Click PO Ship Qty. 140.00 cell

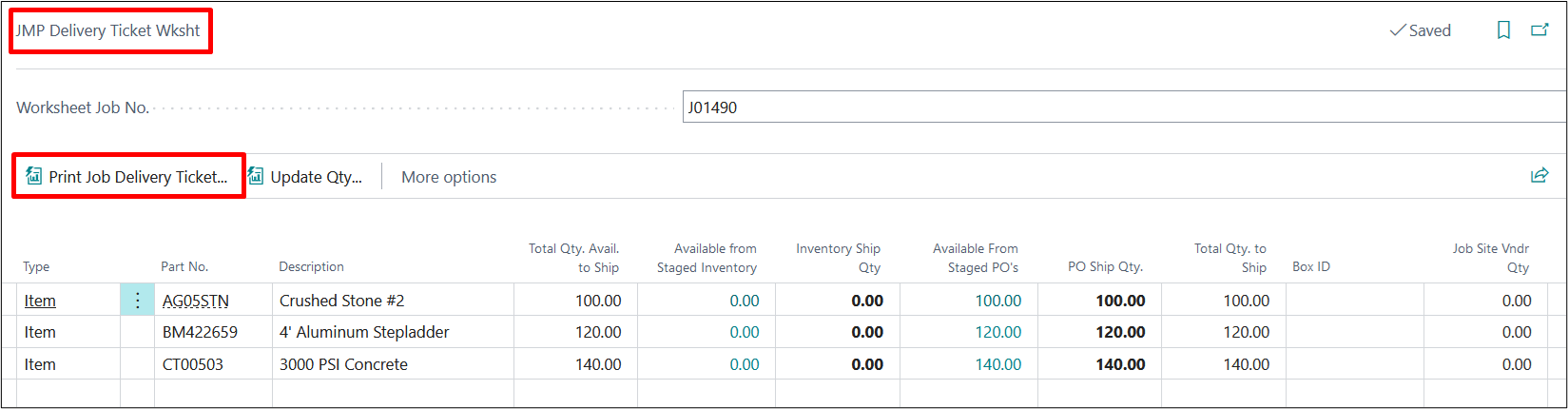(1120, 364)
